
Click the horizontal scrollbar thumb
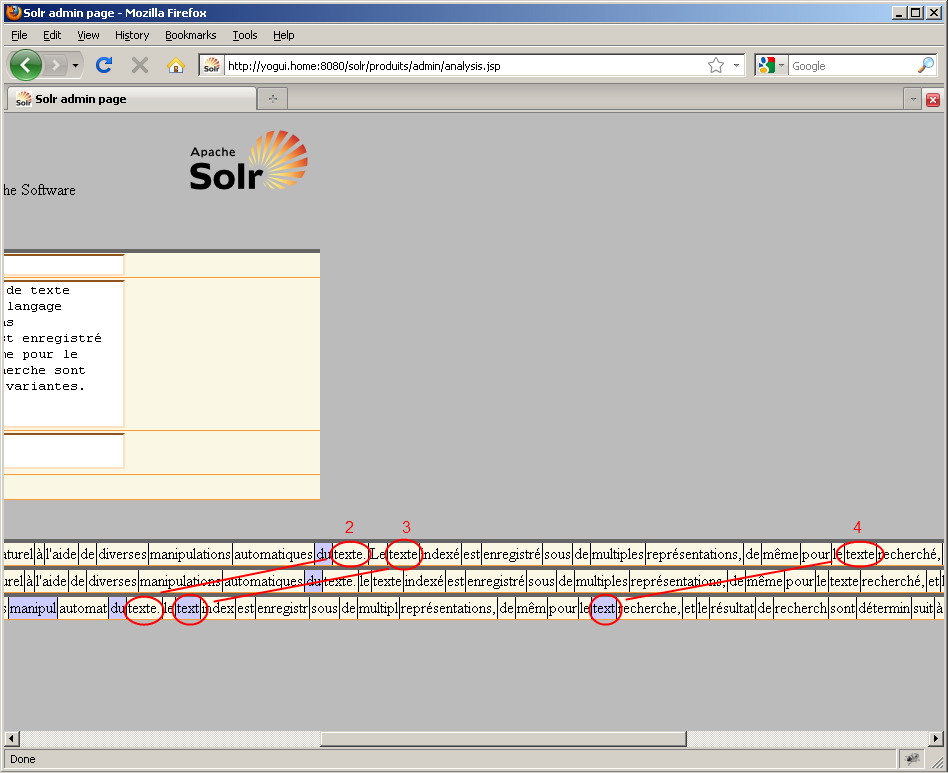click(x=502, y=739)
